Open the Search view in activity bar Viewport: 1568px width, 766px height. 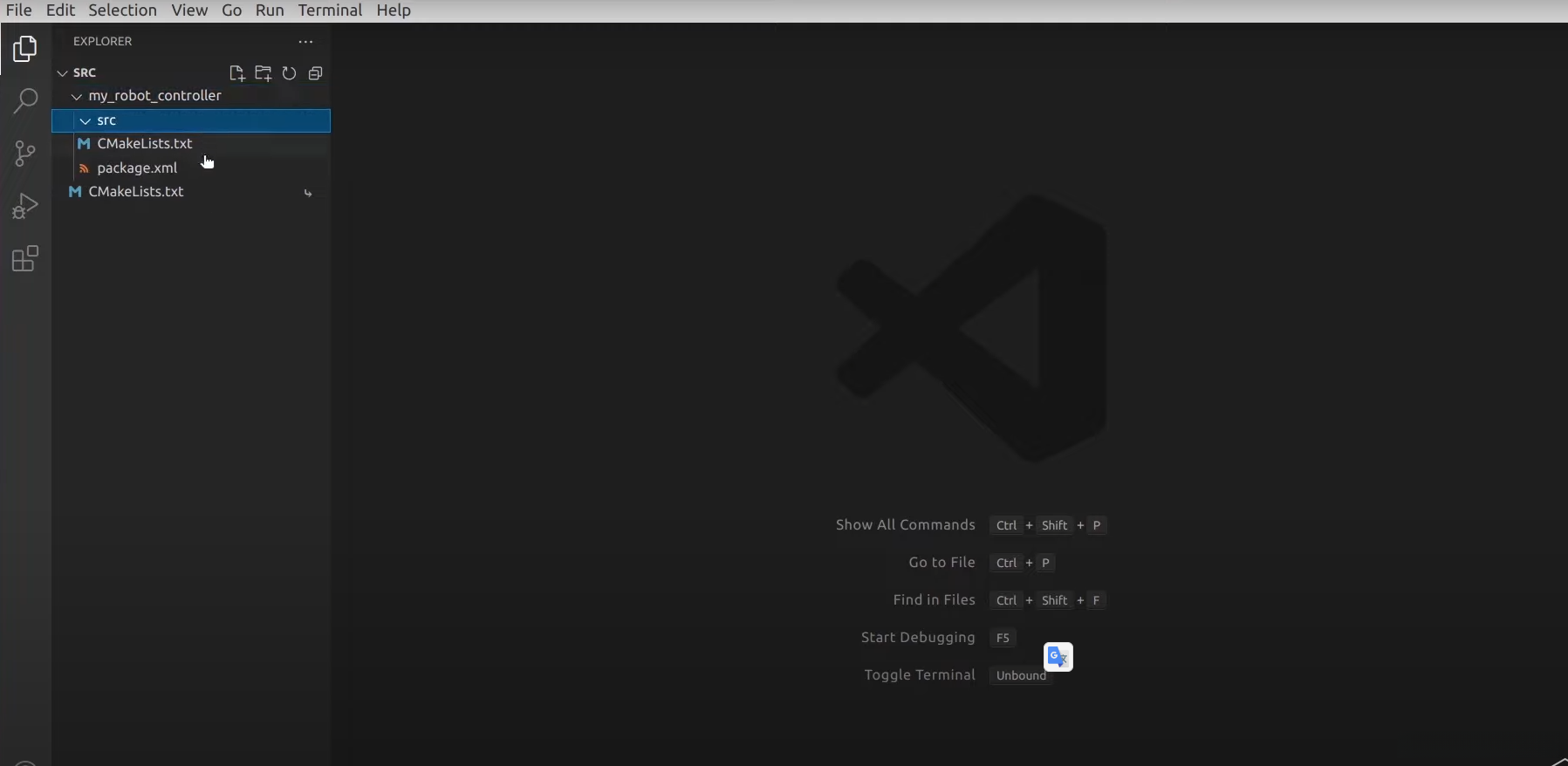pyautogui.click(x=25, y=101)
